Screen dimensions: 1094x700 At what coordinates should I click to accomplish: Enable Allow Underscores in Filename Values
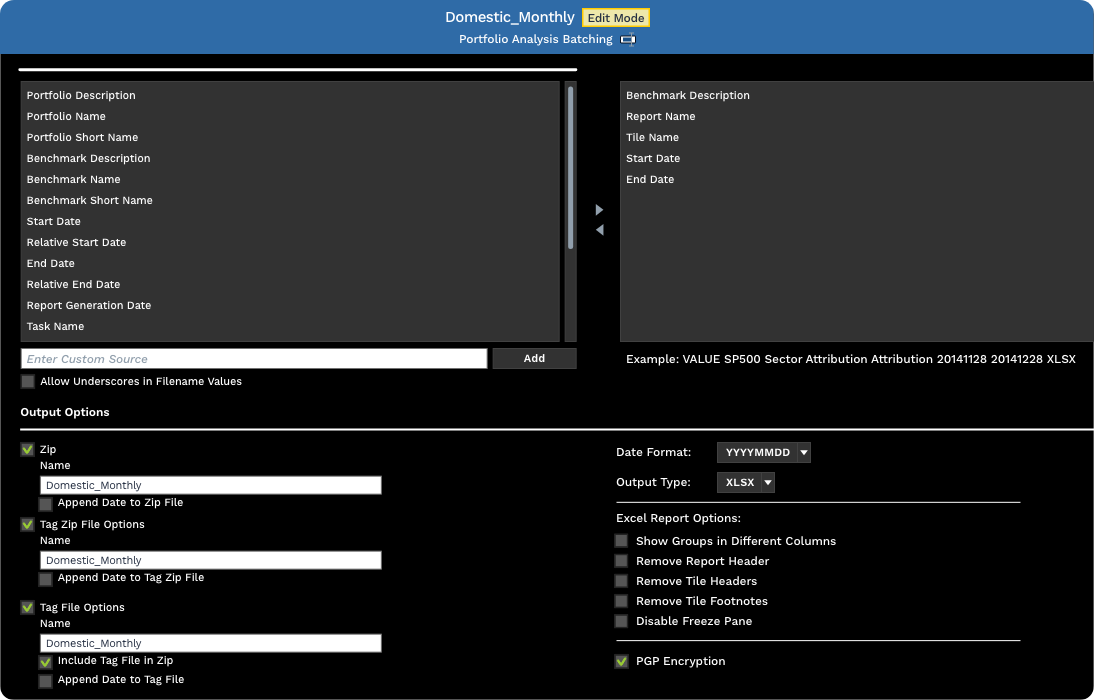(x=27, y=381)
